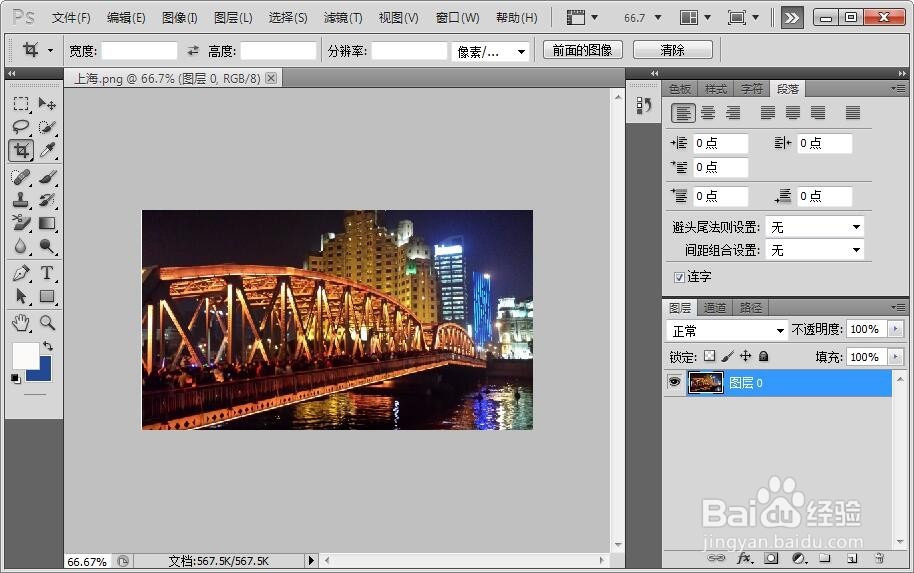Screen dimensions: 914x573
Task: Select the Eraser tool
Action: coord(21,223)
